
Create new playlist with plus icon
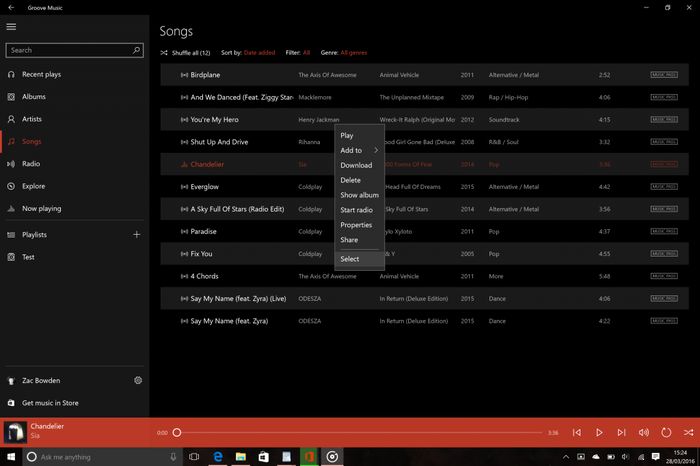point(137,234)
